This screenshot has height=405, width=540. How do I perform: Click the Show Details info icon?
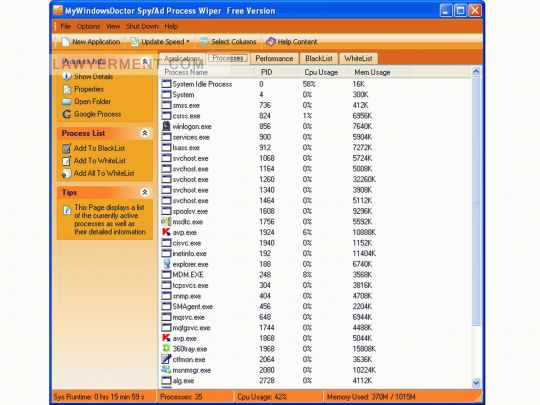click(x=67, y=76)
